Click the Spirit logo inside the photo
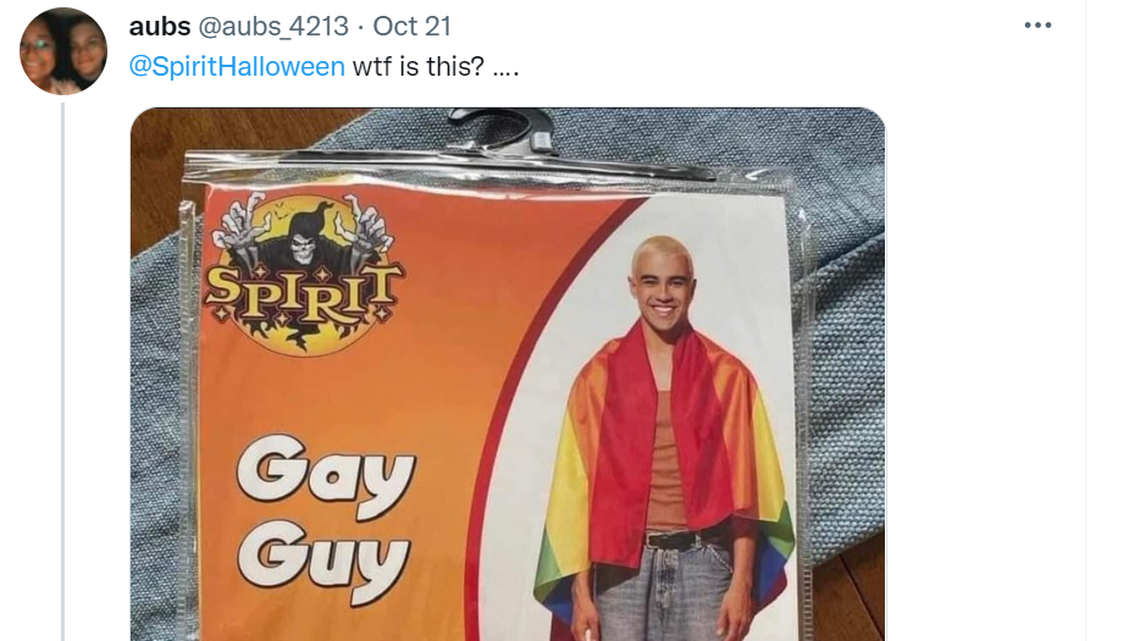This screenshot has width=1140, height=641. coord(303,274)
